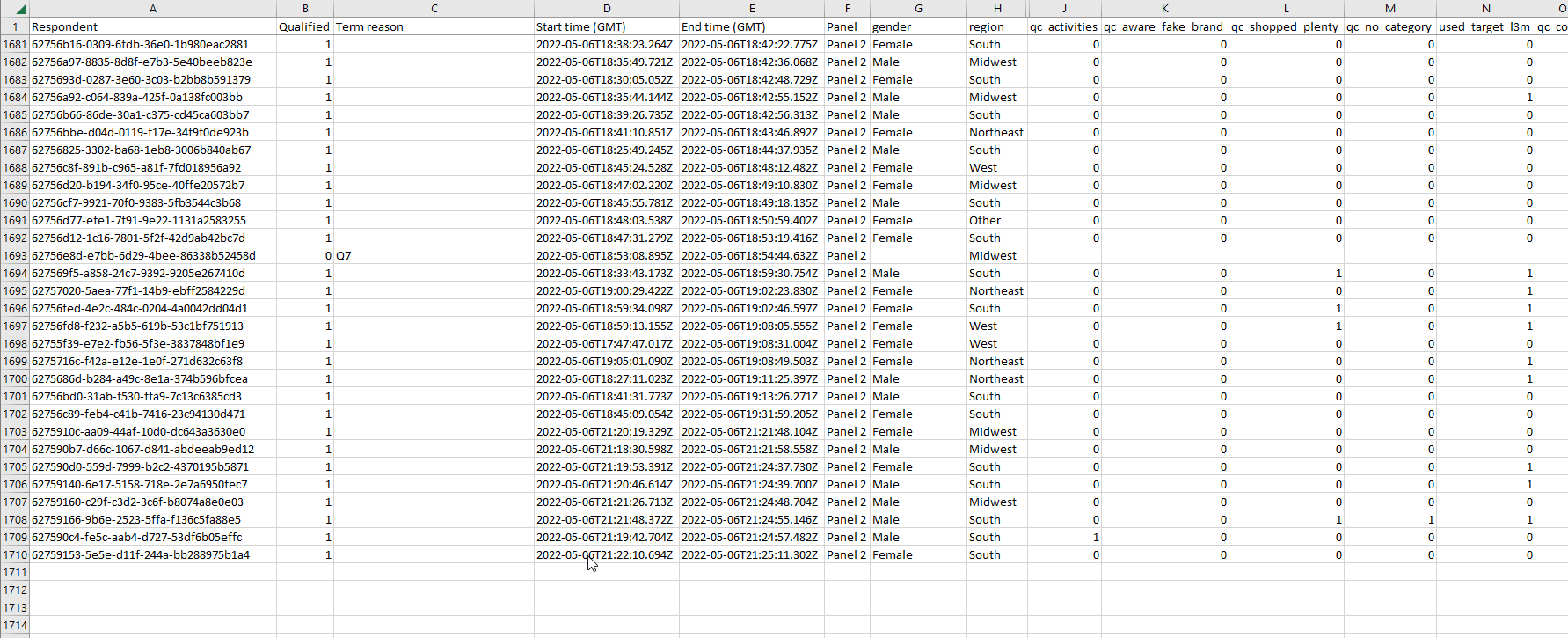Select column K header
This screenshot has width=1568, height=638.
click(1164, 9)
